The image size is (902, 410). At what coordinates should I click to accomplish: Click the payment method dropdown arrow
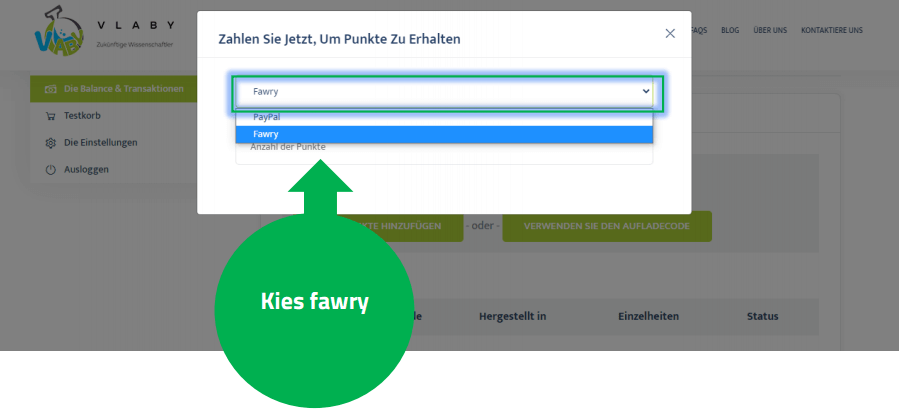(645, 91)
